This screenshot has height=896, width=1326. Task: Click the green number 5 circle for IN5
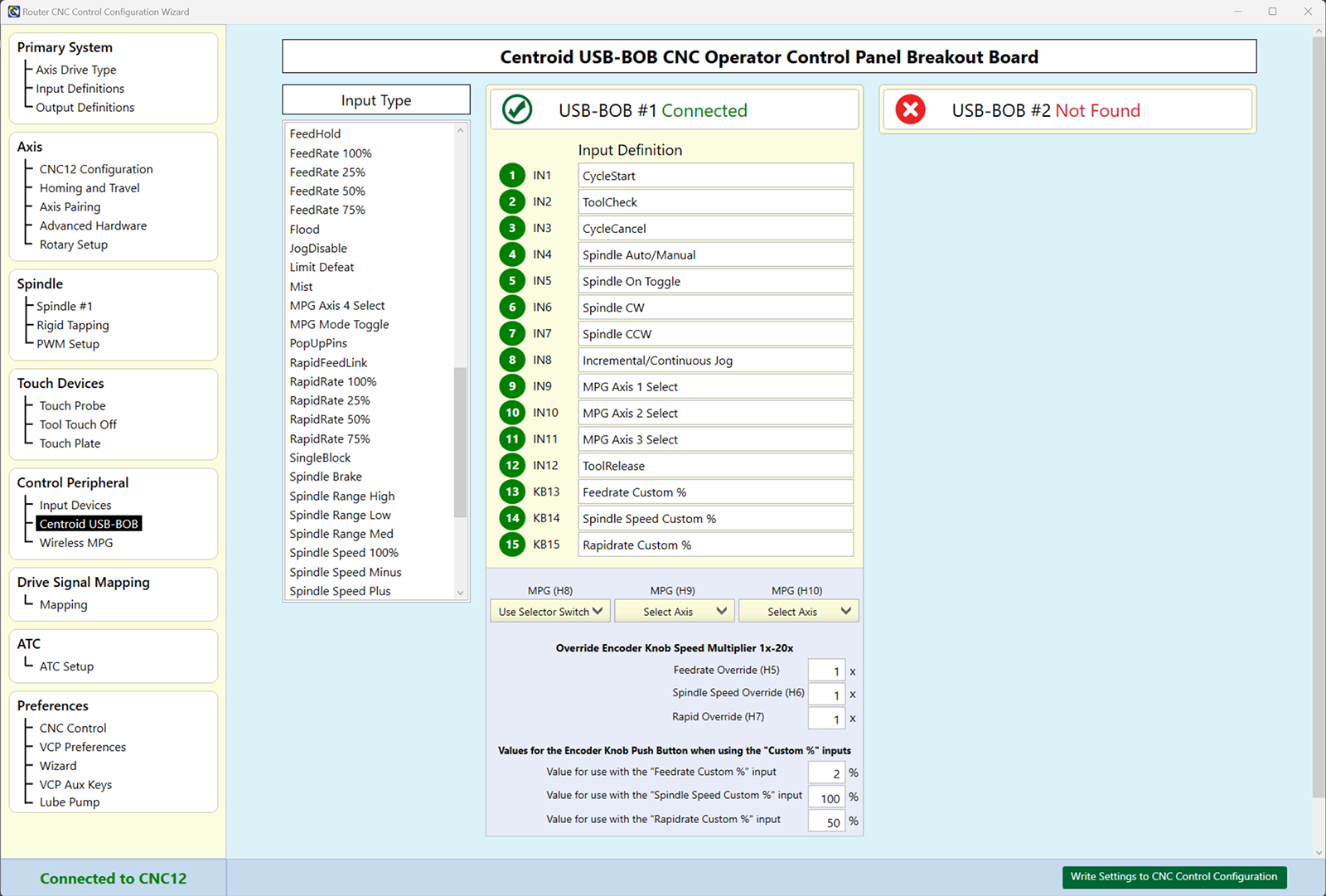point(512,281)
